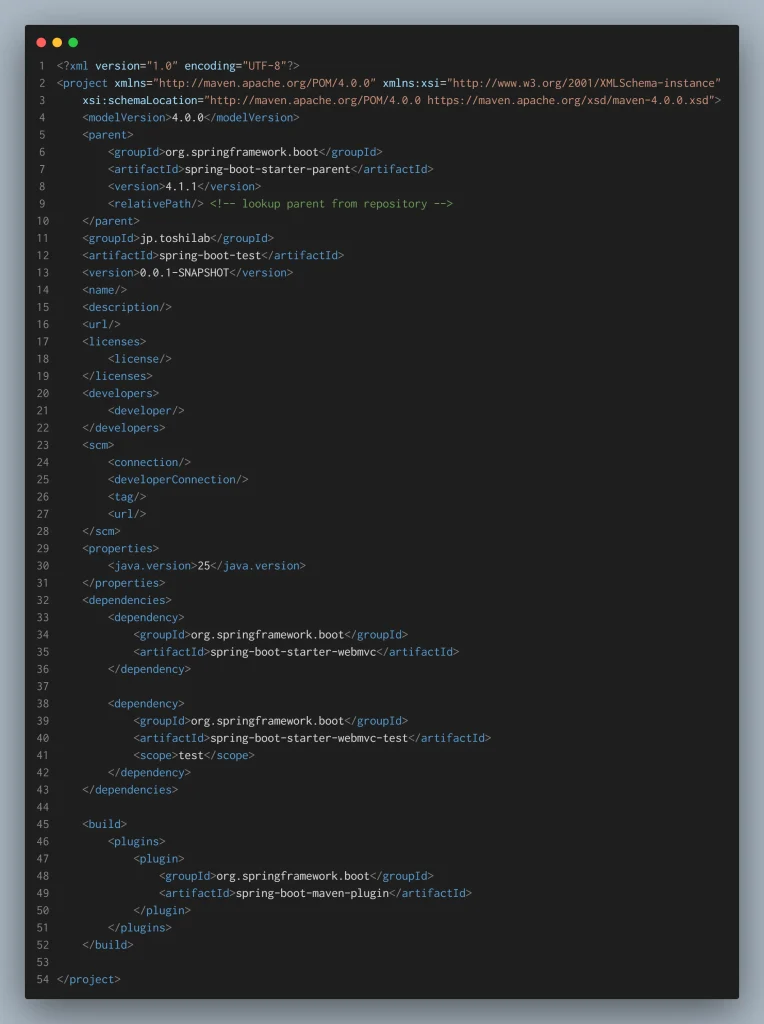Click the opening <properties> tag
The image size is (764, 1024).
pos(121,549)
